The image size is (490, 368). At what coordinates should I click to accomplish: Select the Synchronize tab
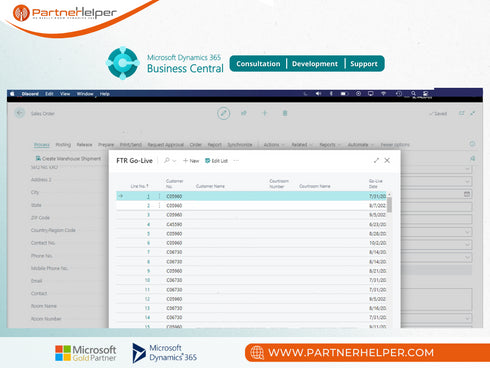(240, 145)
